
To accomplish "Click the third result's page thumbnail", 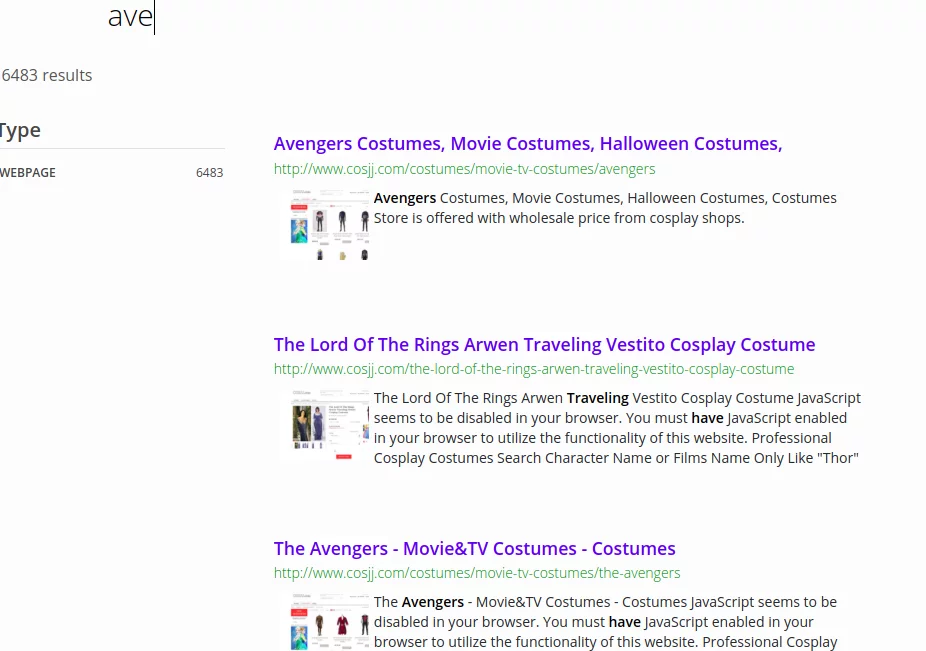I will click(x=330, y=621).
